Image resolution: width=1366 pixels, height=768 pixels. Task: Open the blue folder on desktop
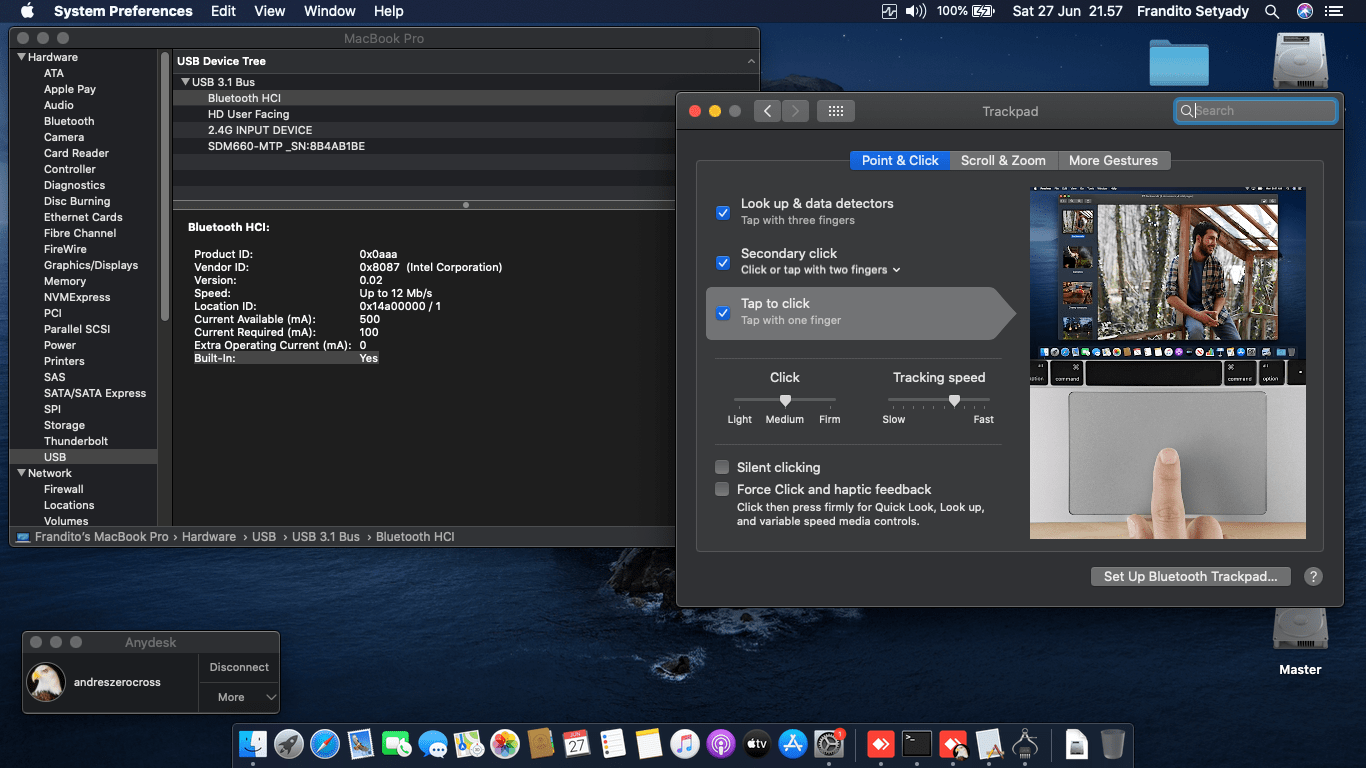tap(1179, 62)
